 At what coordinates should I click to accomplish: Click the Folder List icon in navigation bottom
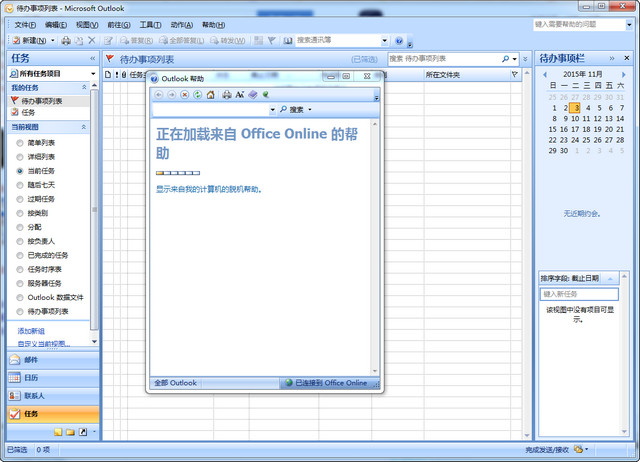71,432
